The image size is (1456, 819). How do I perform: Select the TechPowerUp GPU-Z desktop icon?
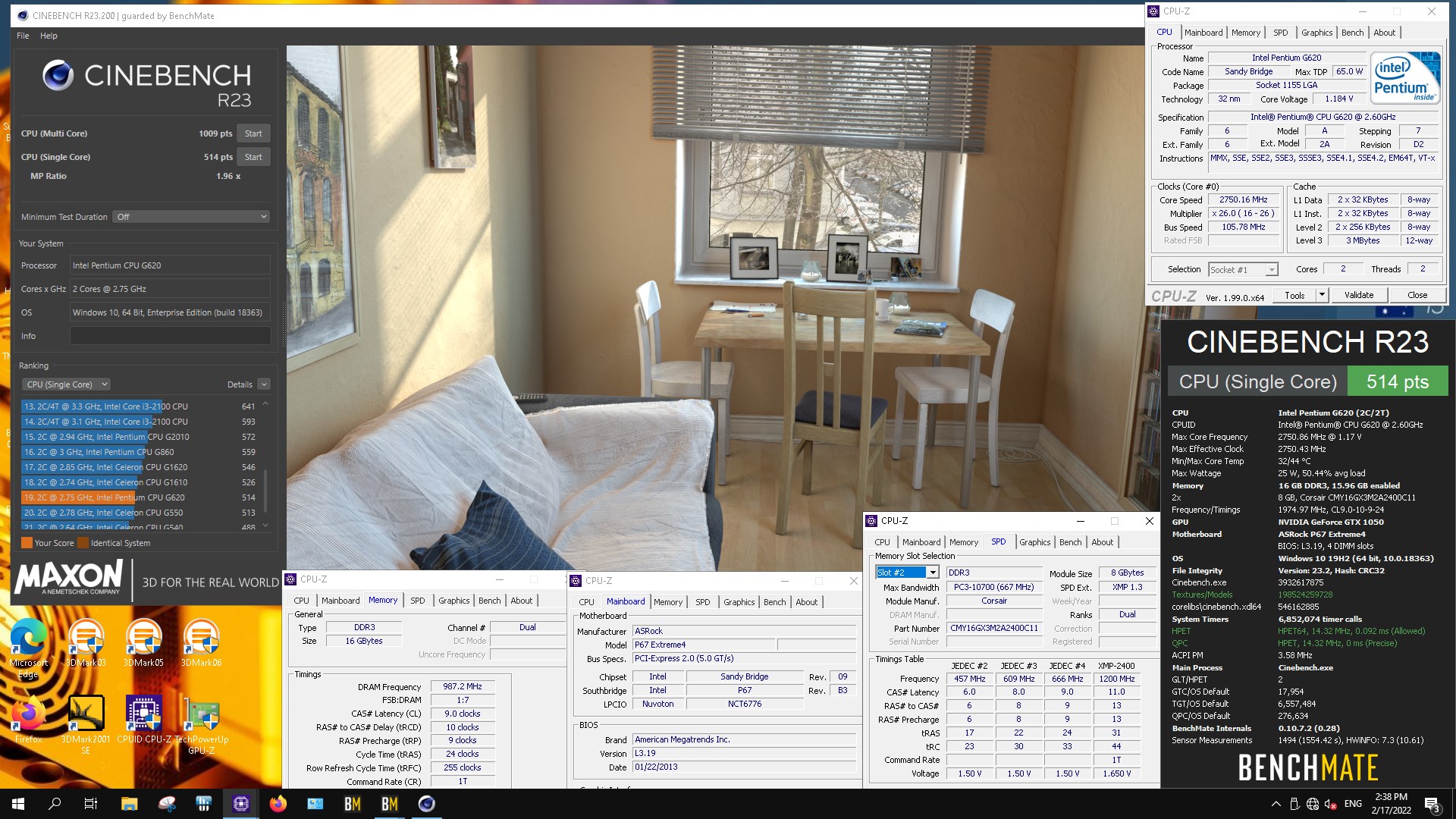(x=201, y=724)
